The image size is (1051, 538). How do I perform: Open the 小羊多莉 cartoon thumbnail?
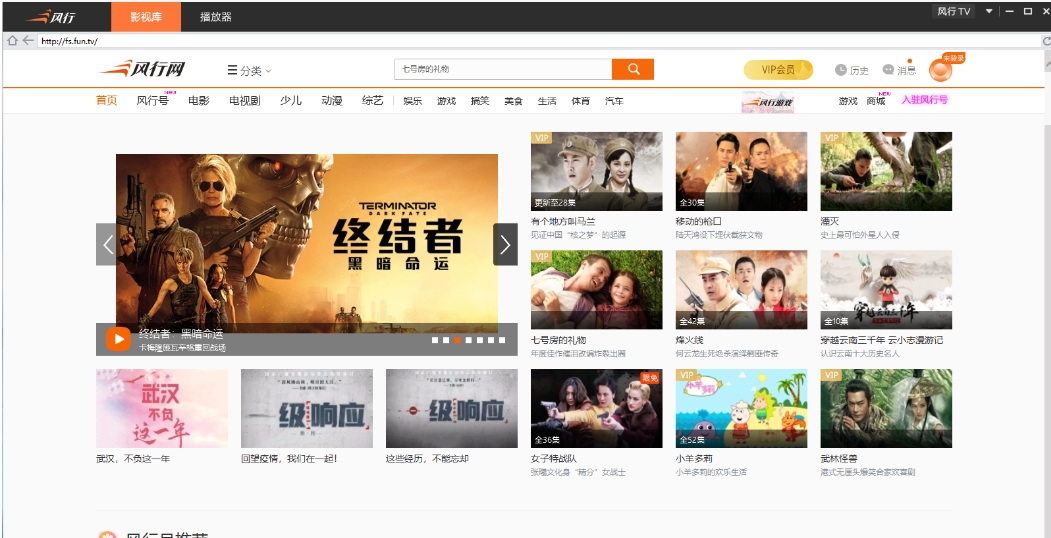pos(741,409)
